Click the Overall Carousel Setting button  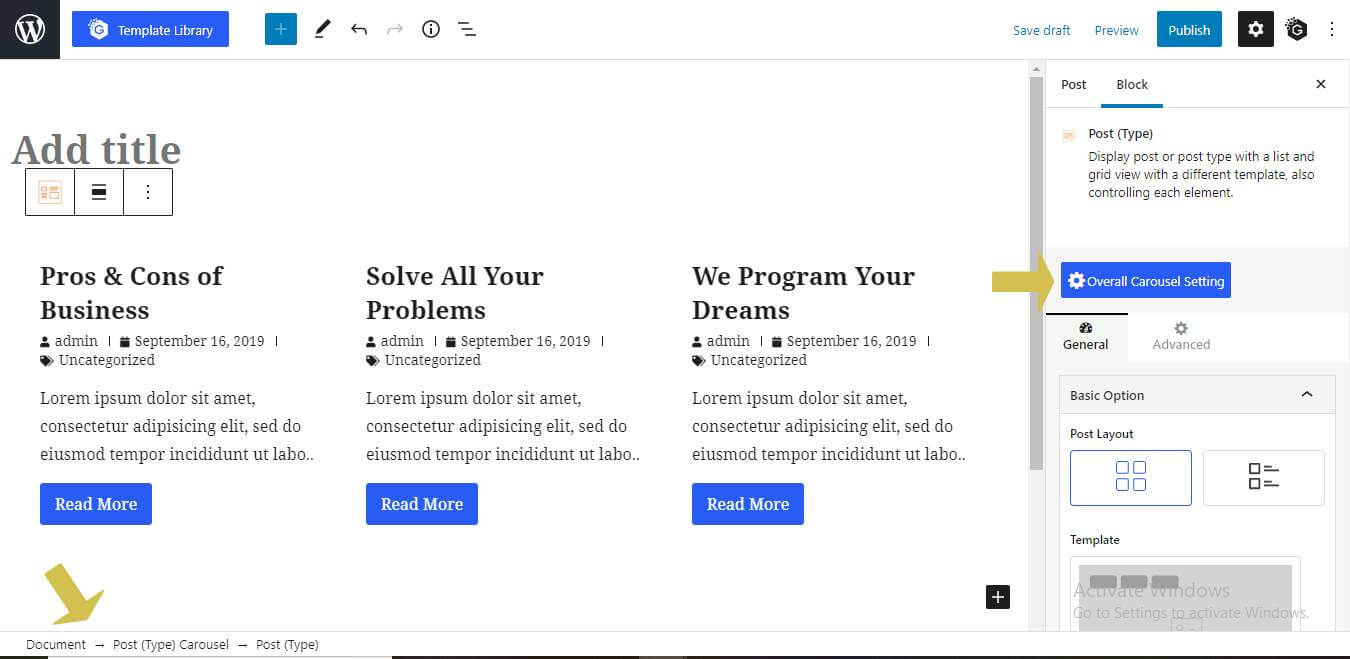(x=1146, y=280)
